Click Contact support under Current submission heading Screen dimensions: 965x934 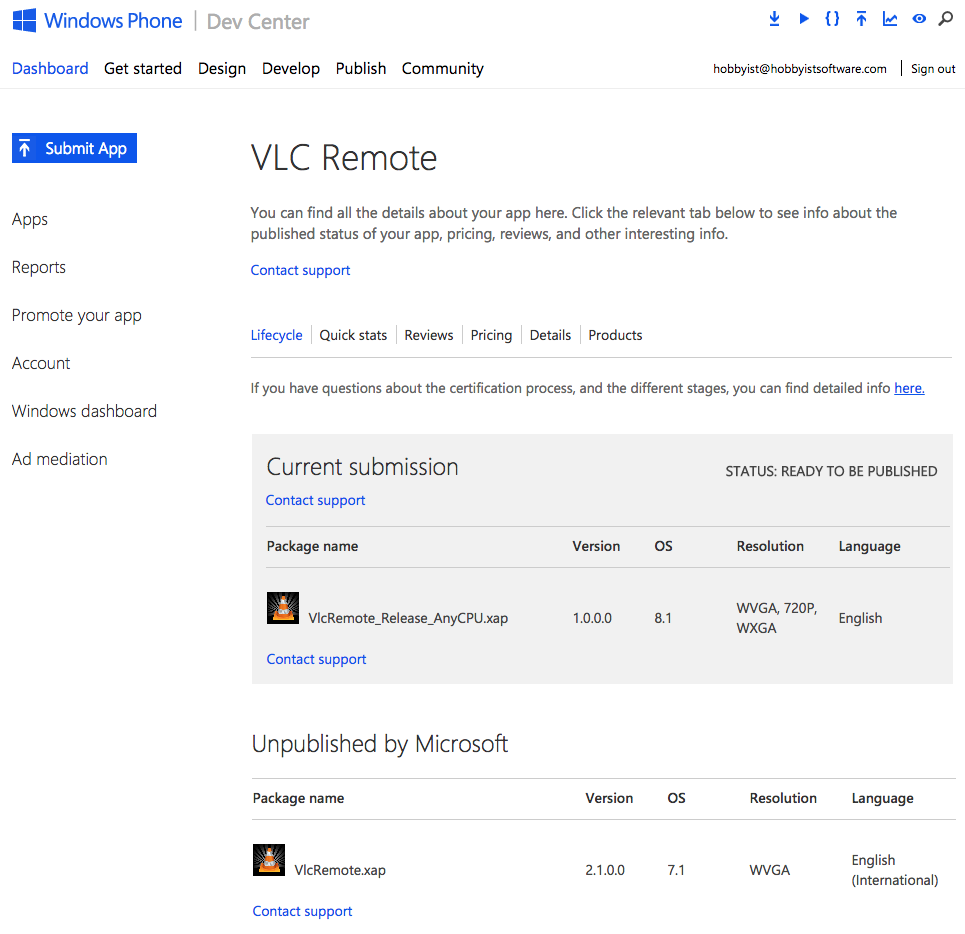315,500
